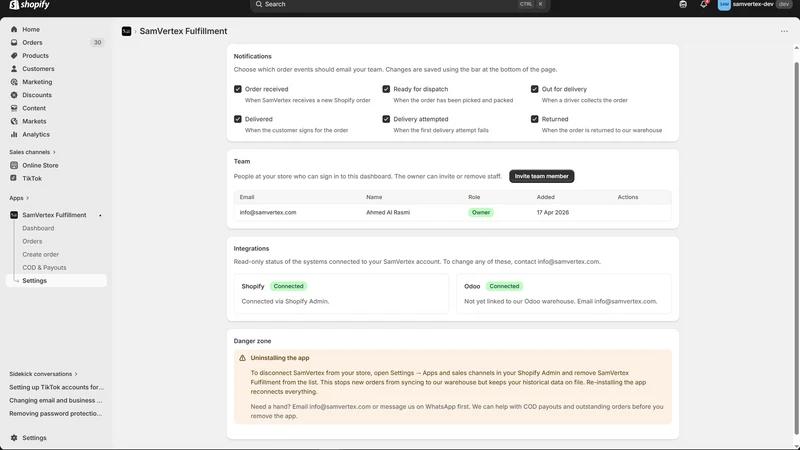Image resolution: width=800 pixels, height=450 pixels.
Task: Open the Markets globe icon
Action: [x=14, y=121]
